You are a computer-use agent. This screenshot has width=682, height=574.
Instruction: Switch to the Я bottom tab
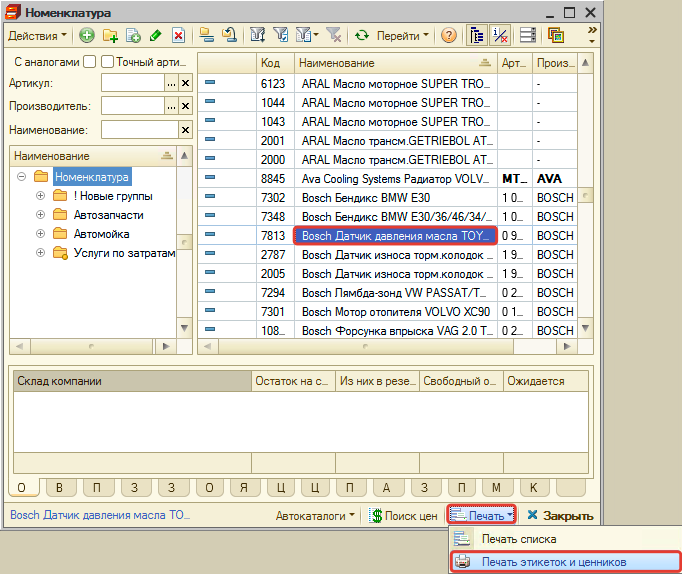pos(244,488)
